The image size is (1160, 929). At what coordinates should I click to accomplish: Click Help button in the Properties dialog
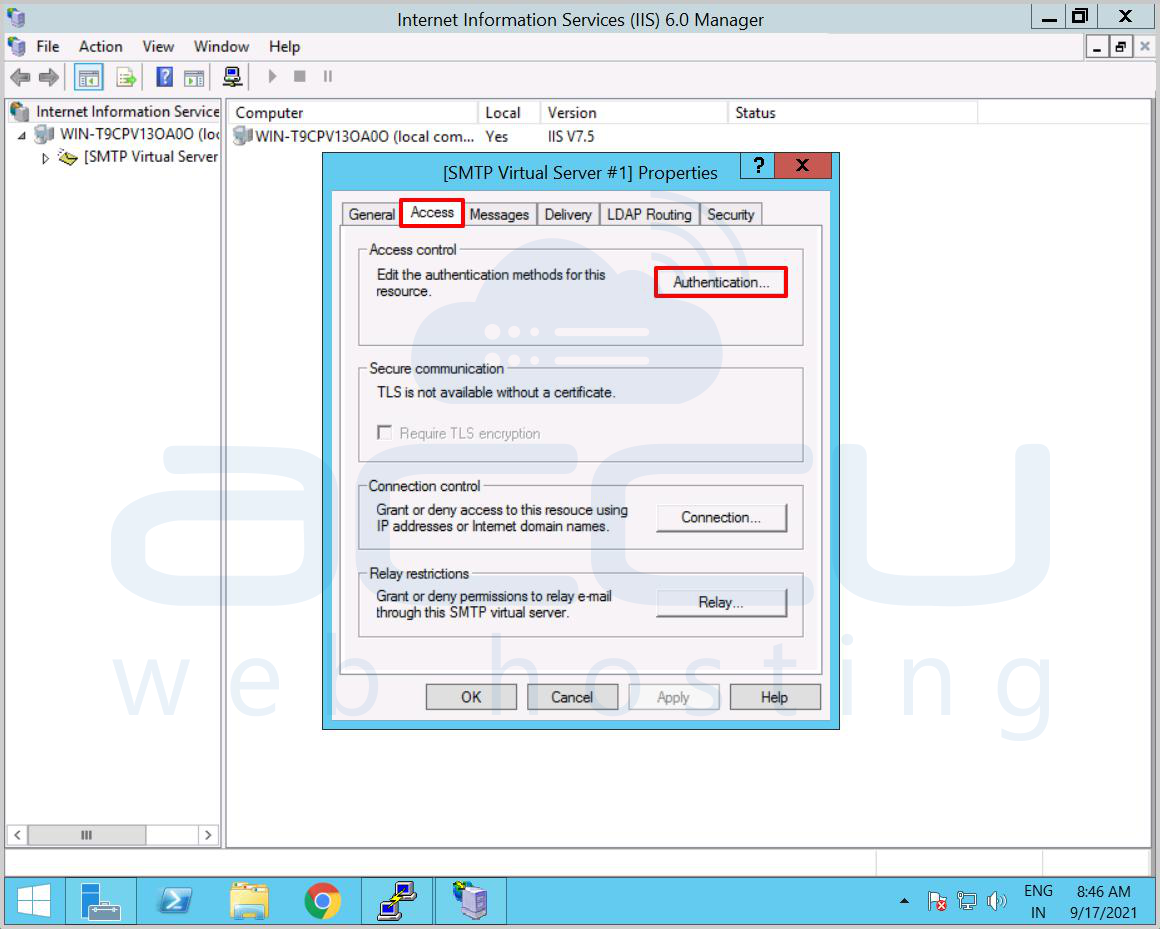coord(775,697)
